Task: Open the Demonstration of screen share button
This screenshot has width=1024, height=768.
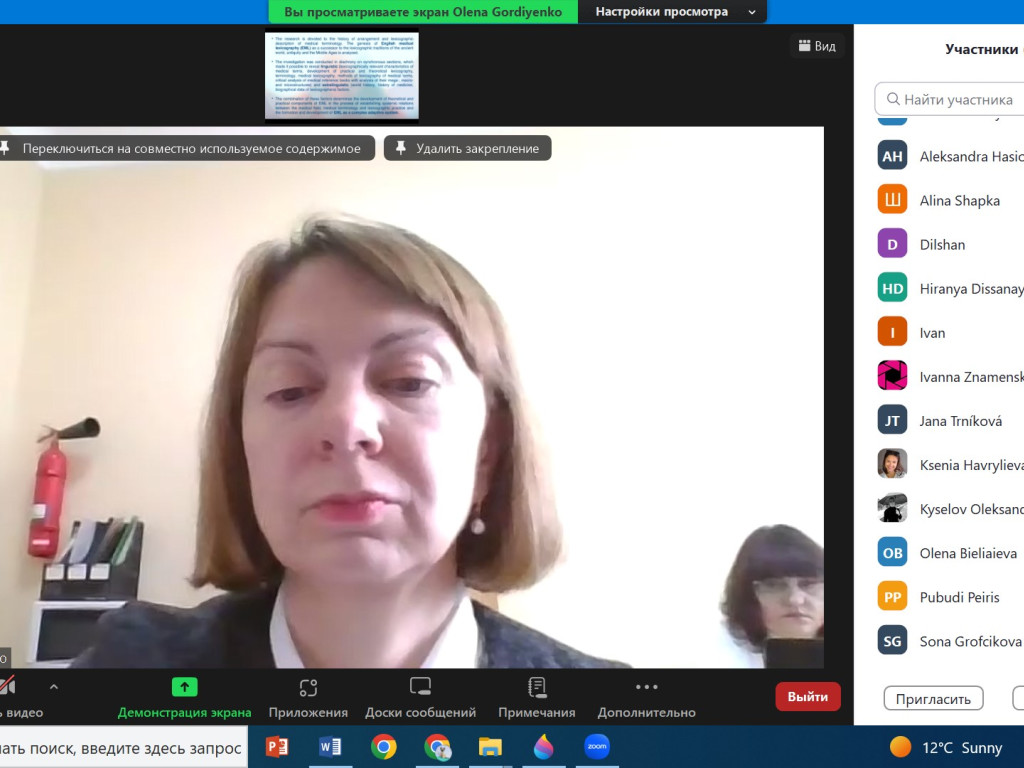Action: pos(184,697)
